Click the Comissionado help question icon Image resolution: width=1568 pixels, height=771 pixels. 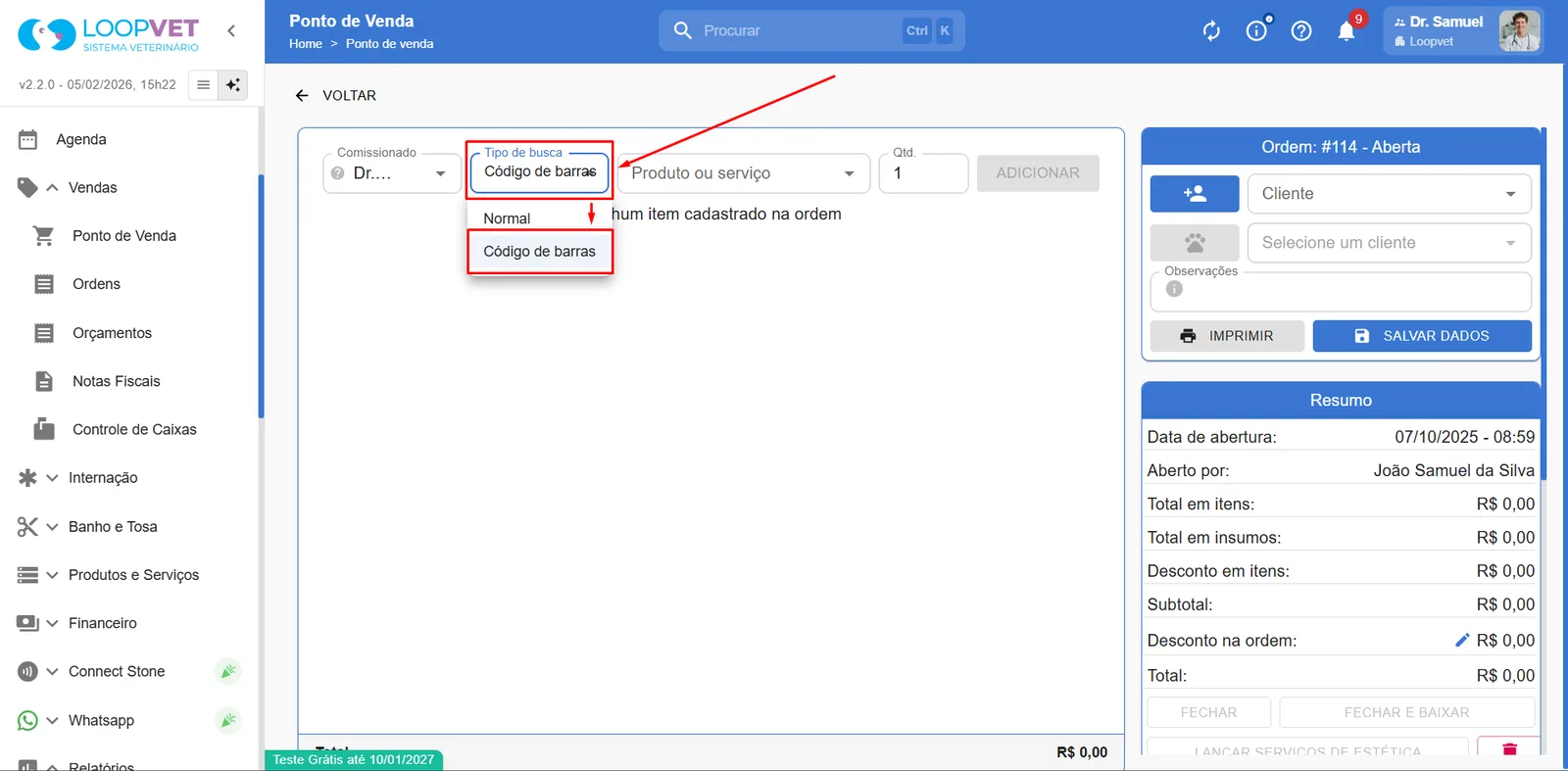point(337,173)
